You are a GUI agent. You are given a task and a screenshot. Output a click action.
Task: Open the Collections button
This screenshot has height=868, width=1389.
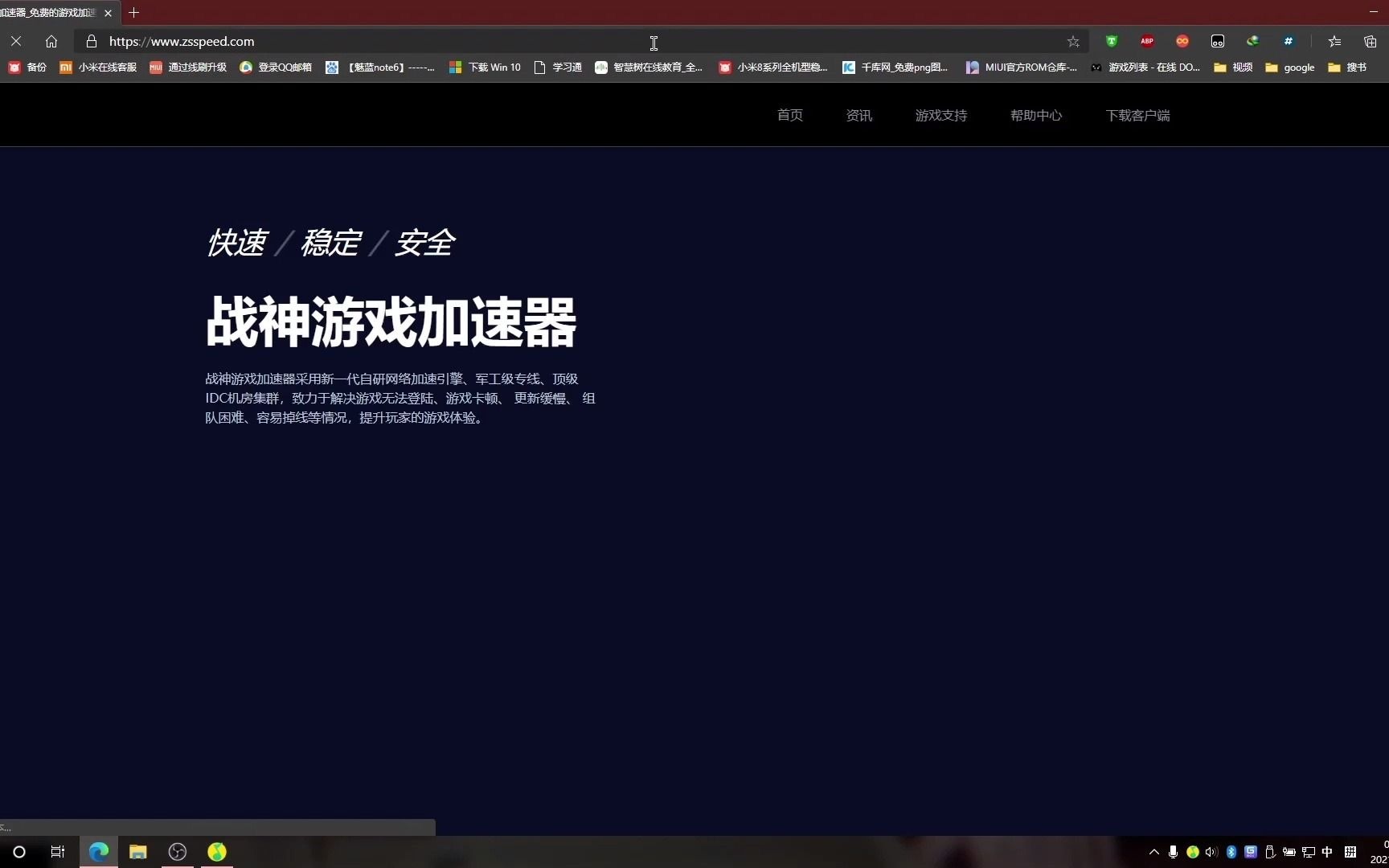pyautogui.click(x=1371, y=41)
